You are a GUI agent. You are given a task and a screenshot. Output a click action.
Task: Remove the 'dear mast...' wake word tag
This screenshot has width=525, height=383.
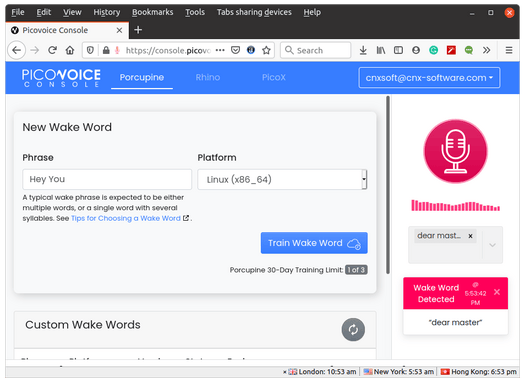(470, 236)
